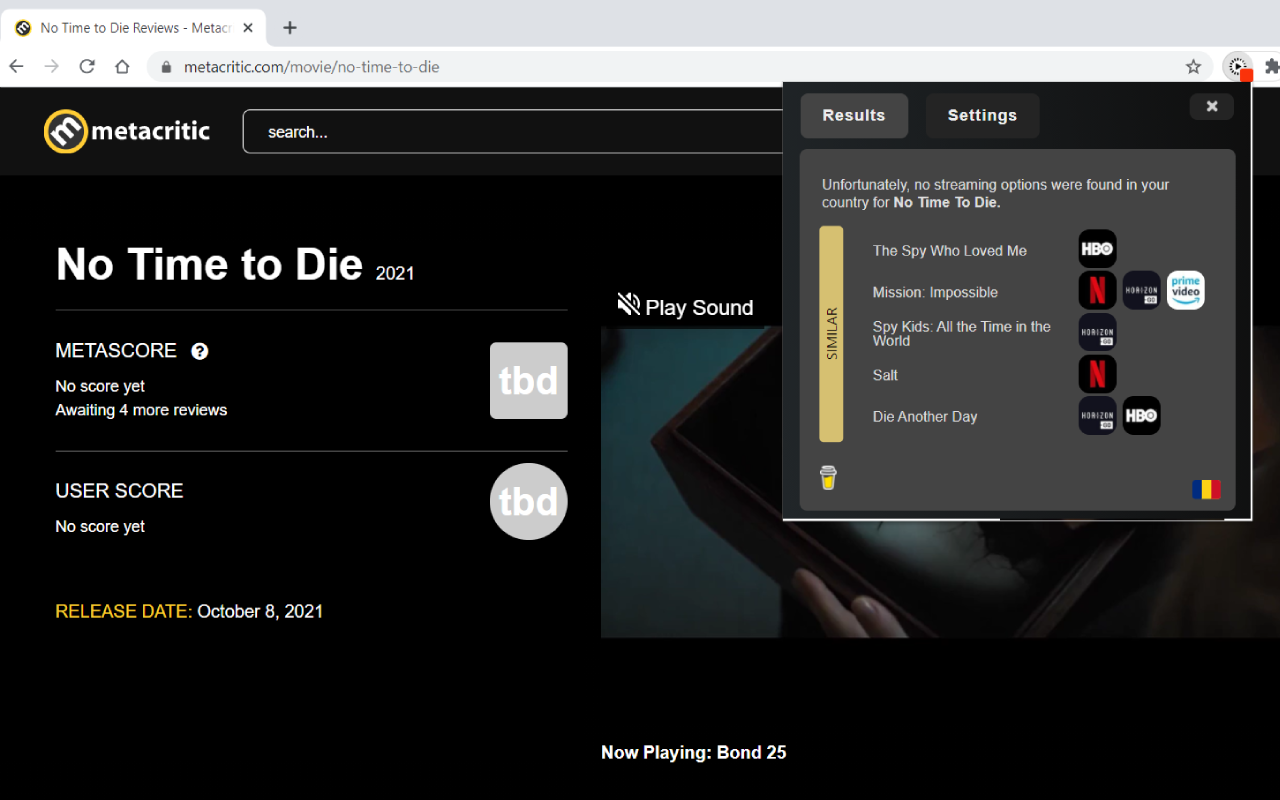This screenshot has width=1280, height=800.
Task: Click Spy Kids: All the Time in the World
Action: coord(962,334)
